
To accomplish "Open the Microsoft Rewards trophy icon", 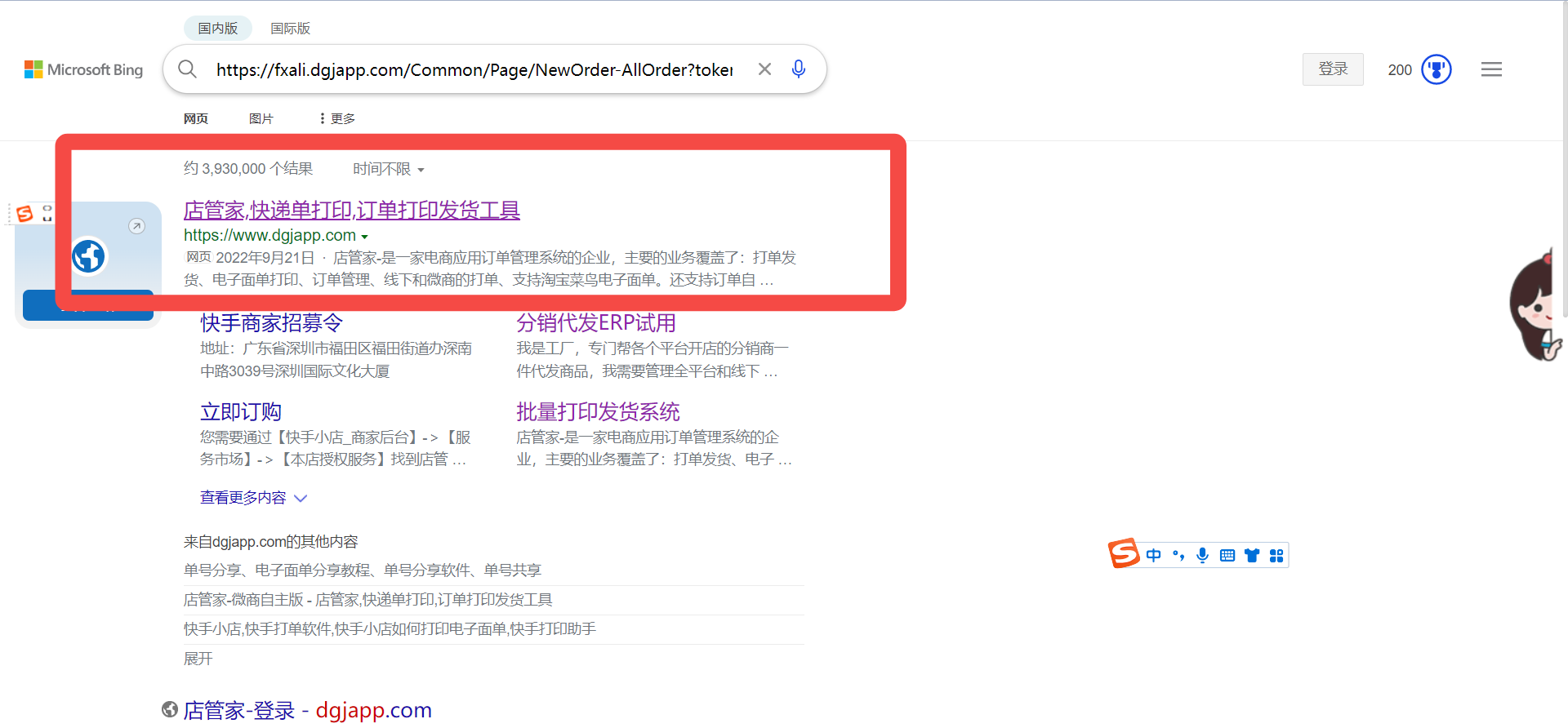I will coord(1436,69).
